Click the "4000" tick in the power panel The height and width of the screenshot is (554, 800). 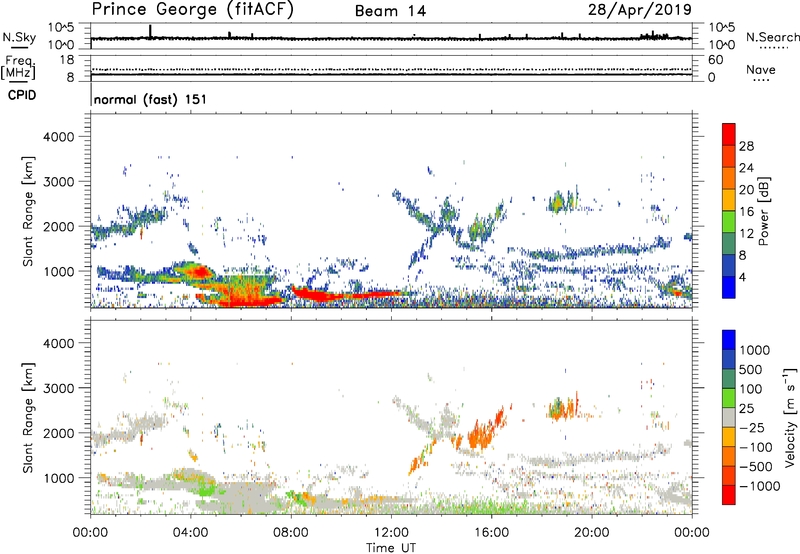[59, 137]
